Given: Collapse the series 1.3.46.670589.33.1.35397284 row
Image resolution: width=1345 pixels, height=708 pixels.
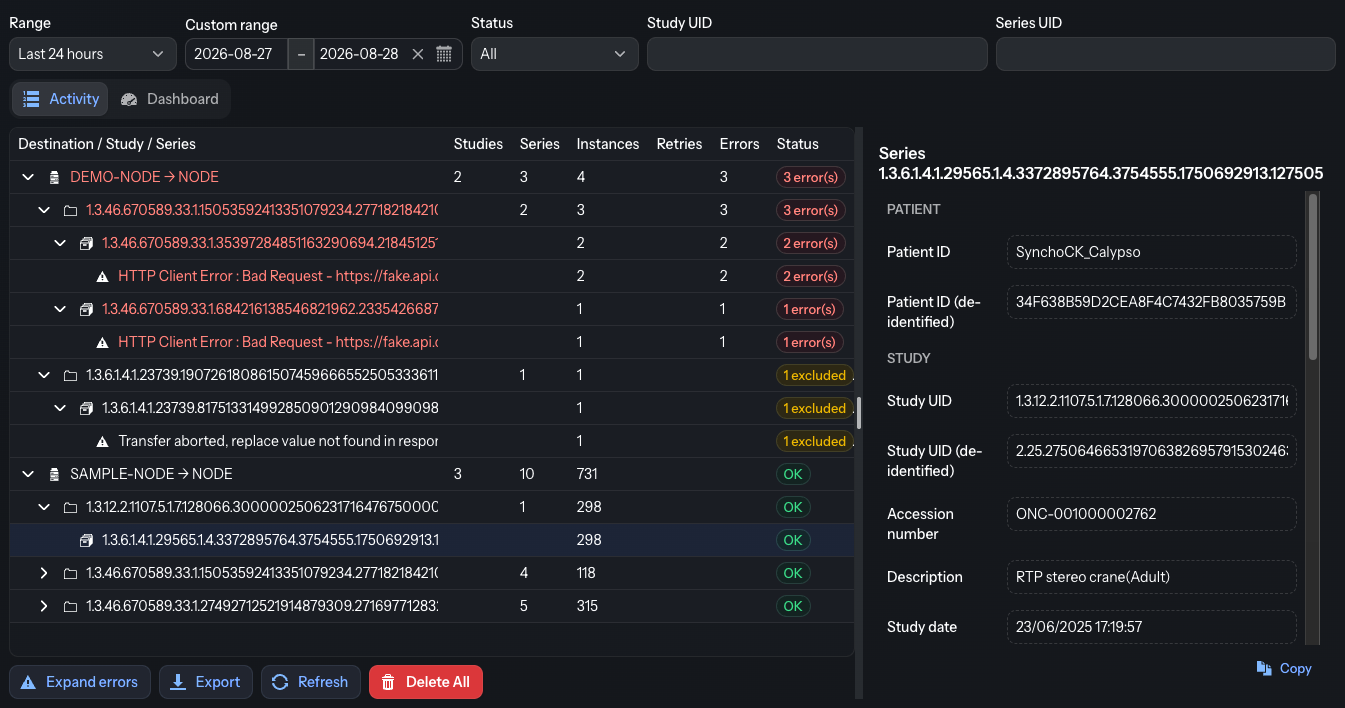Looking at the screenshot, I should coord(60,243).
